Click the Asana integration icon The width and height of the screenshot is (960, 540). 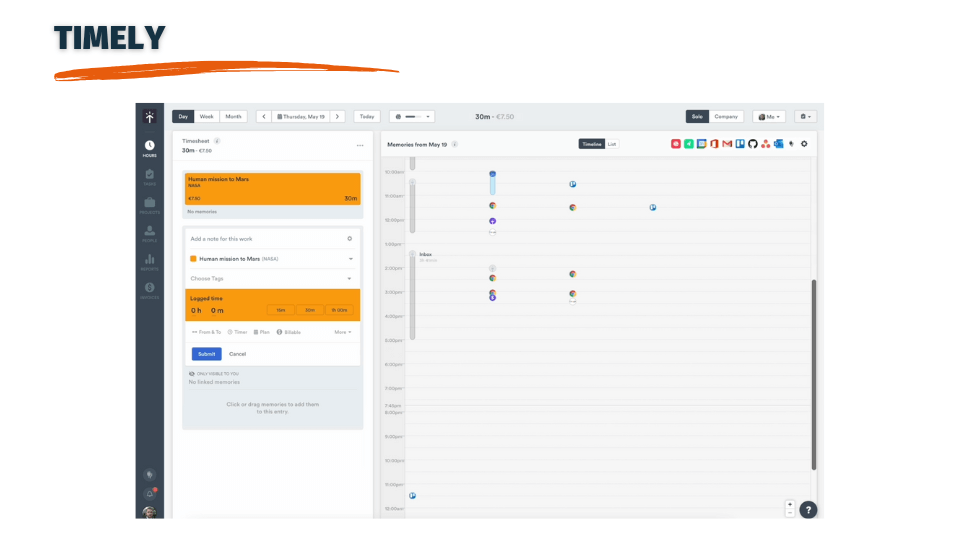point(765,144)
